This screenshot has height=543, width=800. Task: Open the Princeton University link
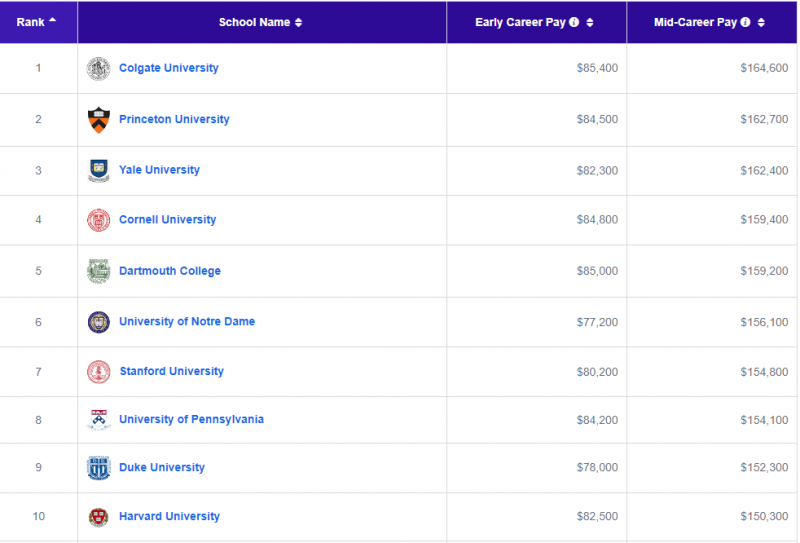pyautogui.click(x=174, y=119)
